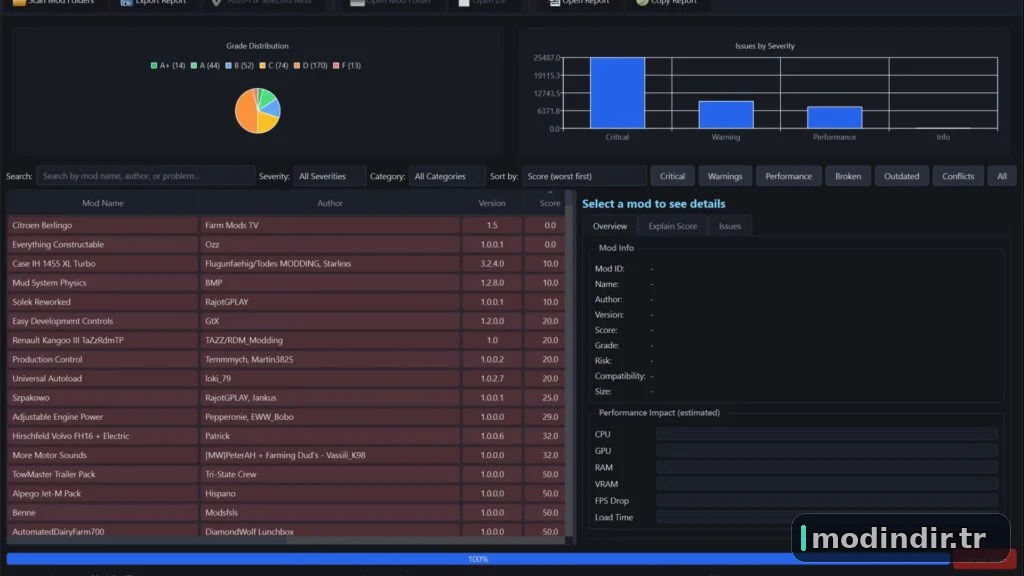Switch to the Explain Score tab
This screenshot has width=1024, height=576.
tap(672, 226)
